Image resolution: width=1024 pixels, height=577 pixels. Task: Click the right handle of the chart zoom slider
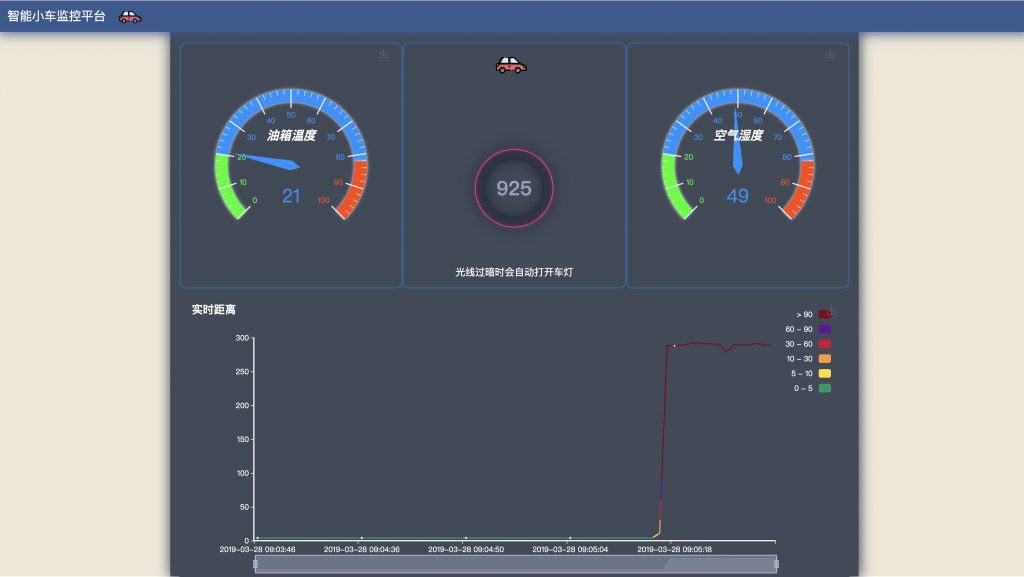point(776,564)
